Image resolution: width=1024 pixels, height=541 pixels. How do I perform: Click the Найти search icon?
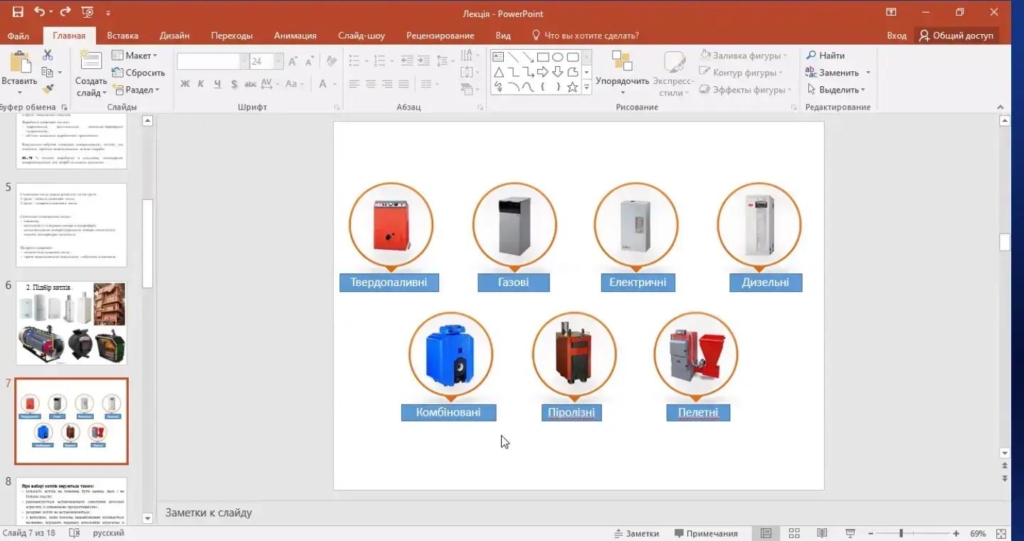[x=811, y=56]
